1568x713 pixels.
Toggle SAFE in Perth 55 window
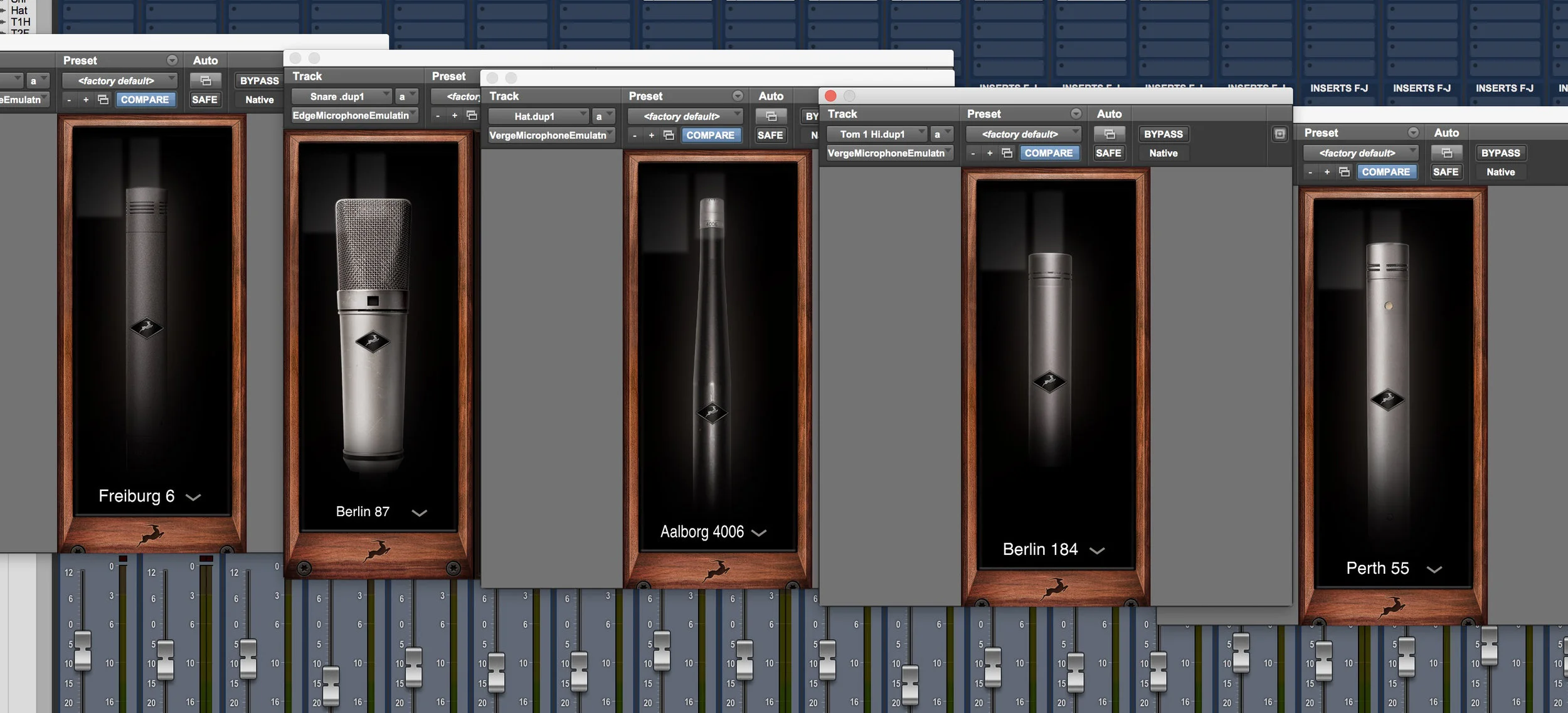pyautogui.click(x=1446, y=171)
